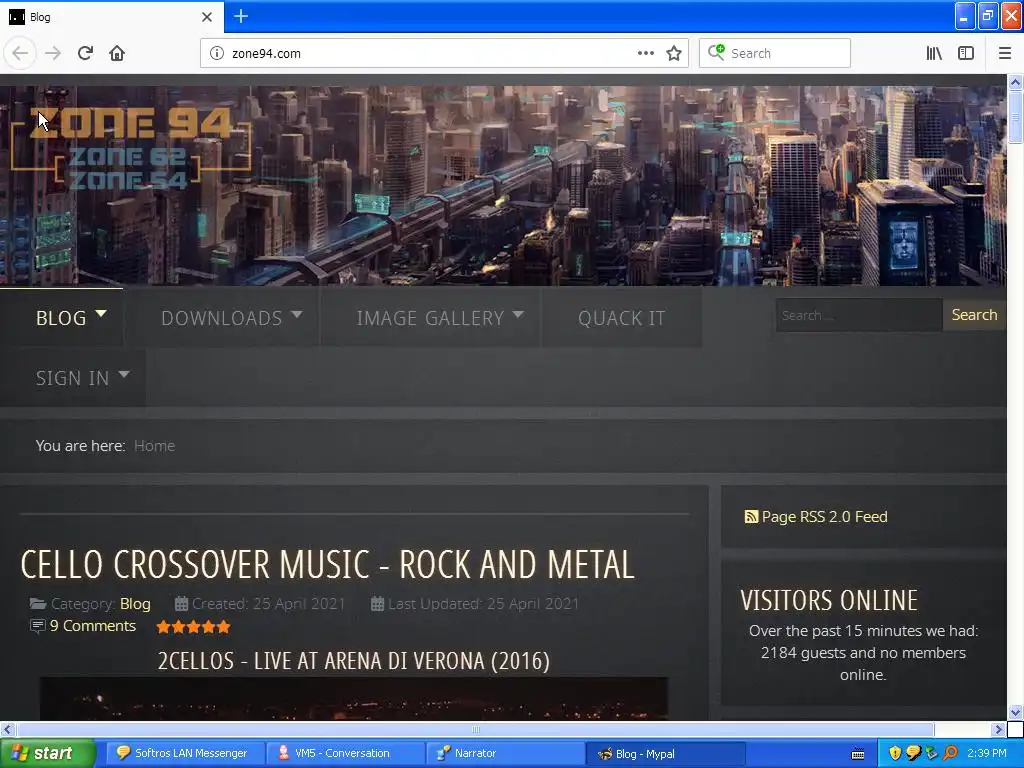Viewport: 1024px width, 768px height.
Task: Open the BLOG menu
Action: click(61, 318)
